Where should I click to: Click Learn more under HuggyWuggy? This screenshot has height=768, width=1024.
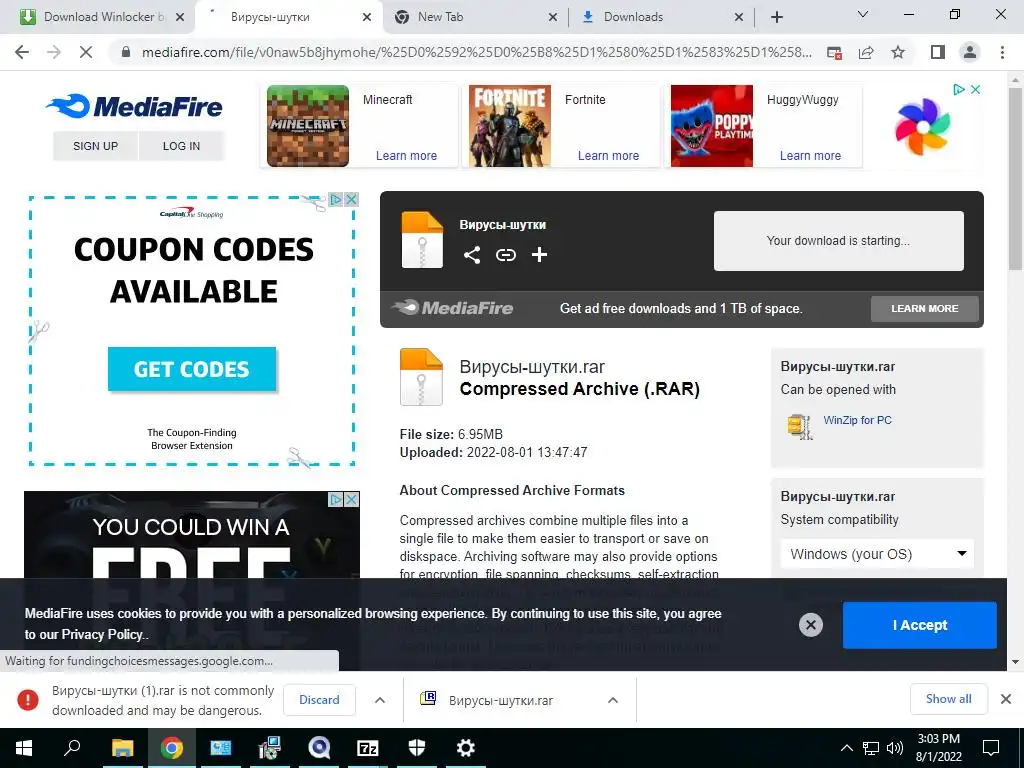pos(810,155)
